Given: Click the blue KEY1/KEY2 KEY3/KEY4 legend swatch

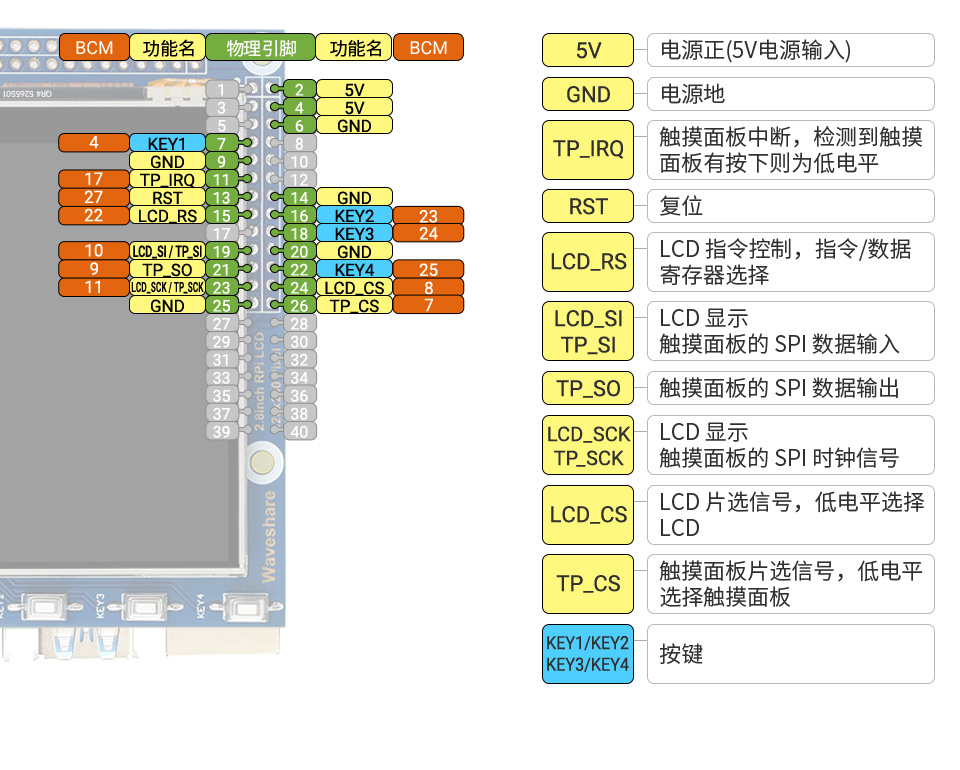Looking at the screenshot, I should pyautogui.click(x=588, y=654).
